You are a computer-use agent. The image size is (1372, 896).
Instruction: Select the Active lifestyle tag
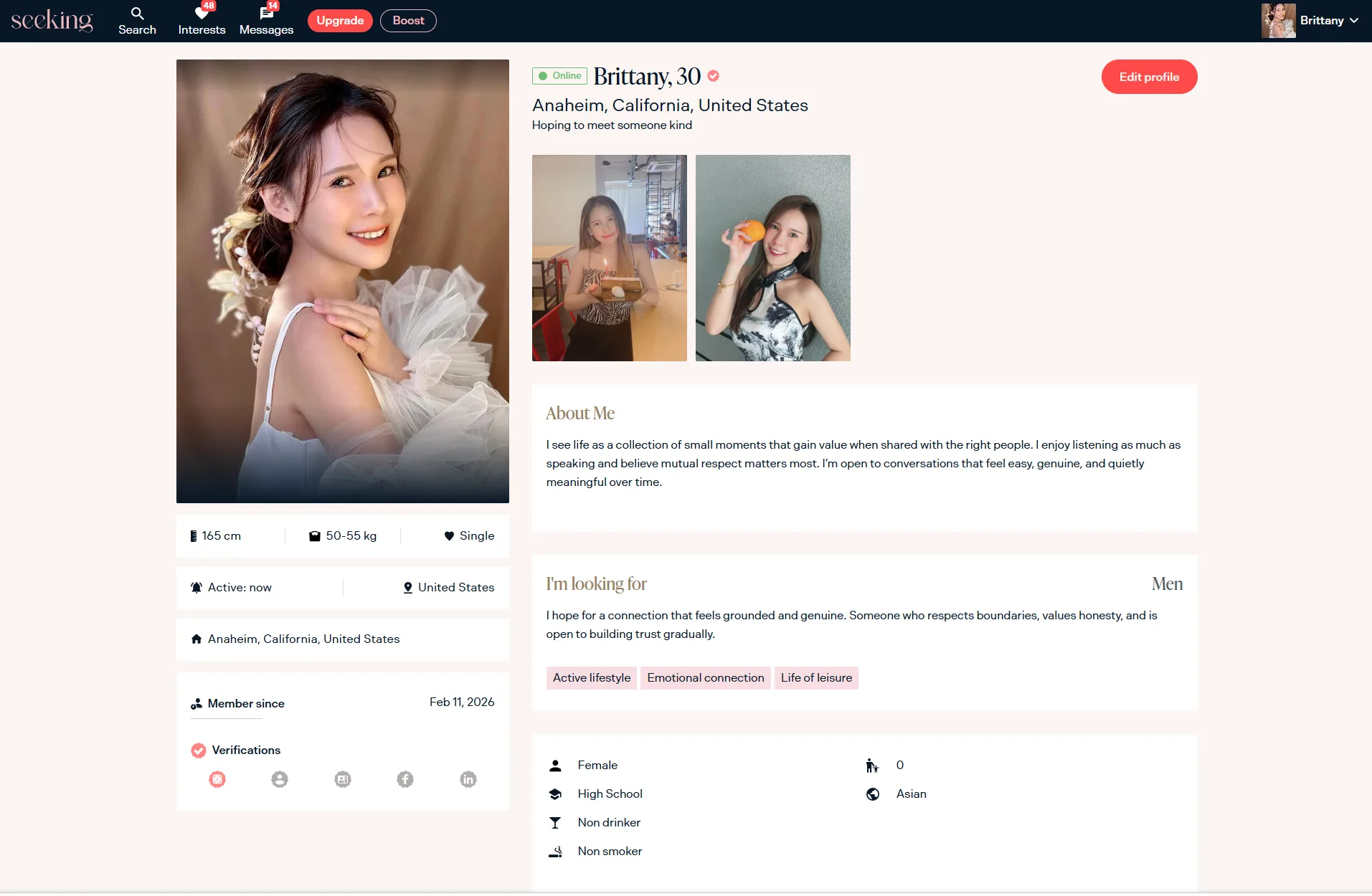(x=592, y=678)
